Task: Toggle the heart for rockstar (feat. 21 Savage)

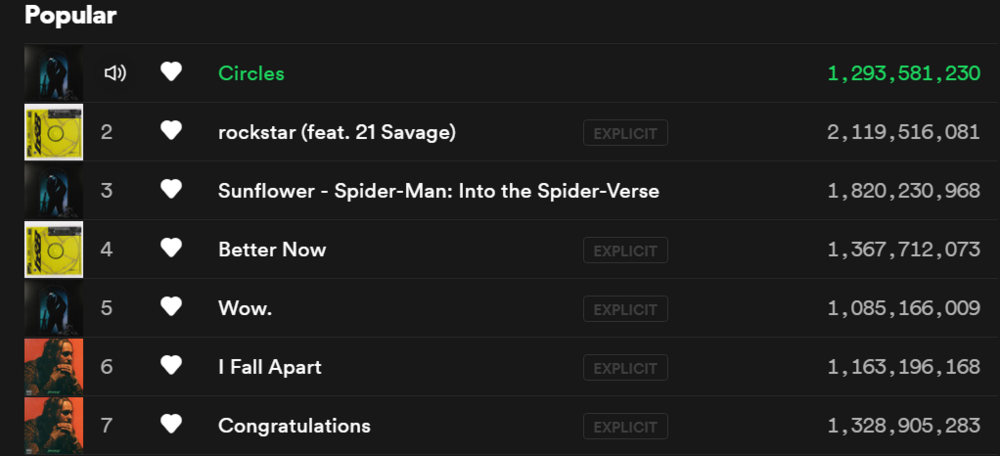Action: (171, 131)
